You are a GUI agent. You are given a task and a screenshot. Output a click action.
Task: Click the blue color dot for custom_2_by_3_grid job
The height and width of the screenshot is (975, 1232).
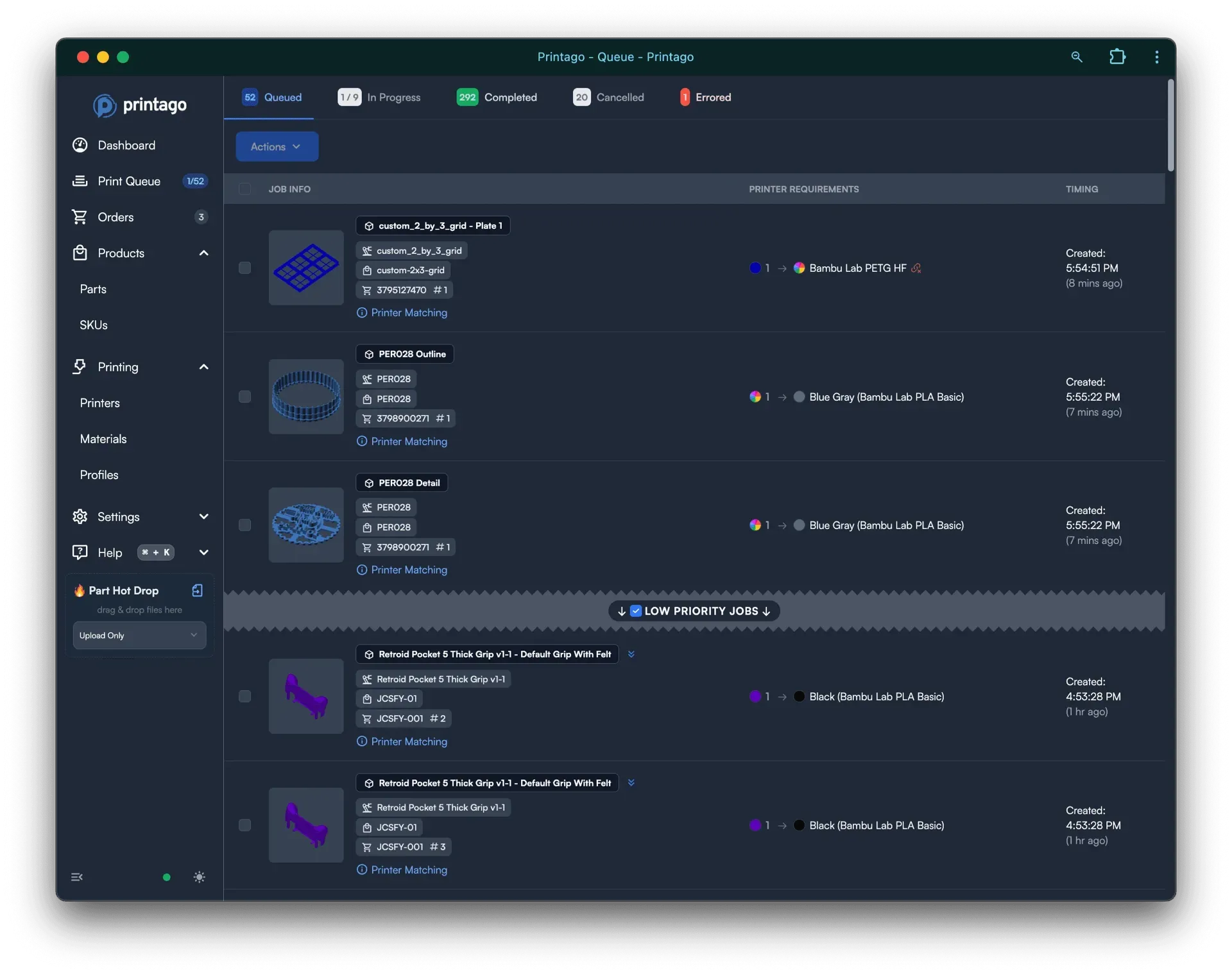click(x=756, y=268)
